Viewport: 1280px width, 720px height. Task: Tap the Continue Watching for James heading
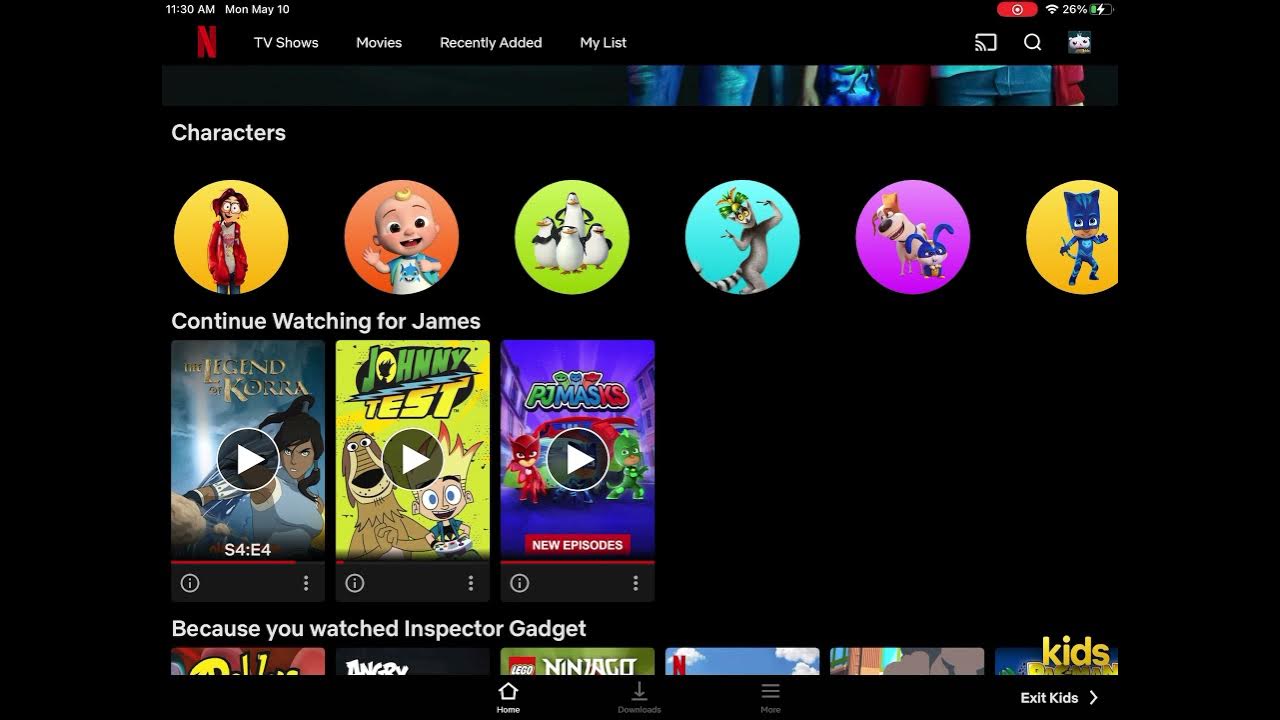click(326, 321)
